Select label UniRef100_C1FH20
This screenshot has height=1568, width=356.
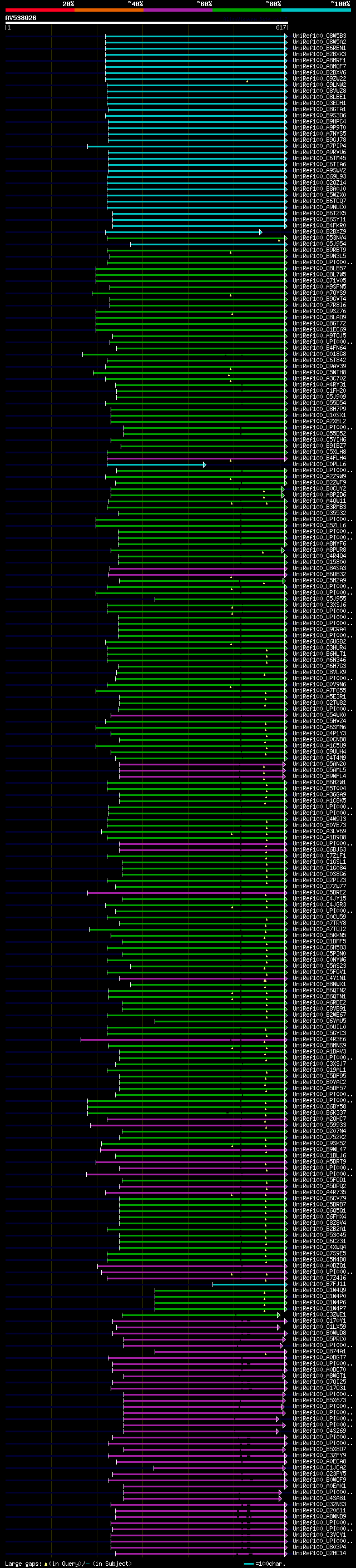coord(319,391)
